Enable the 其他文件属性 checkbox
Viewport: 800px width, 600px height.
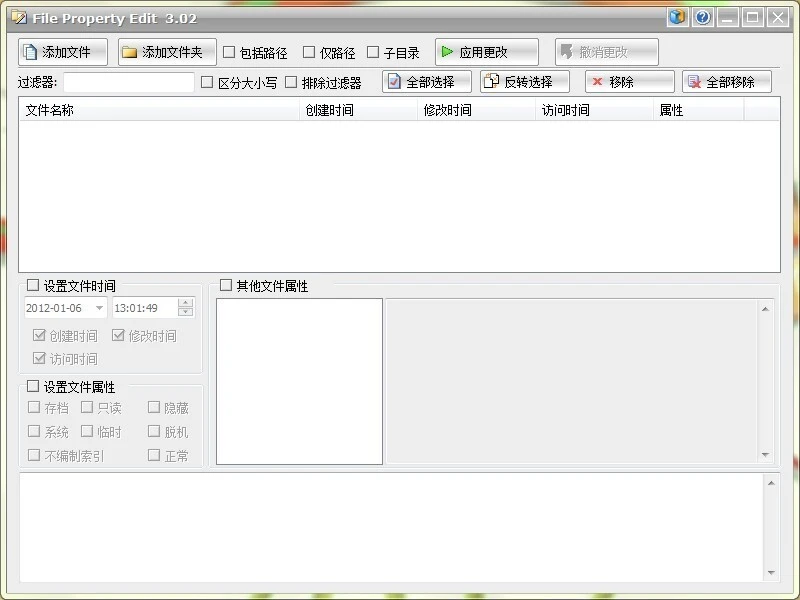[226, 285]
